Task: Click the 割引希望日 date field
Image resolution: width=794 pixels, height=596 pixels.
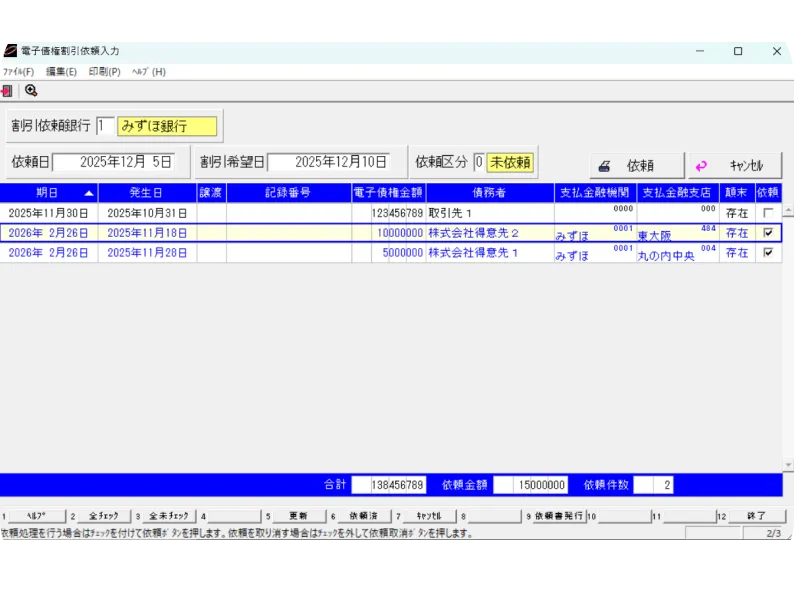Action: click(329, 162)
